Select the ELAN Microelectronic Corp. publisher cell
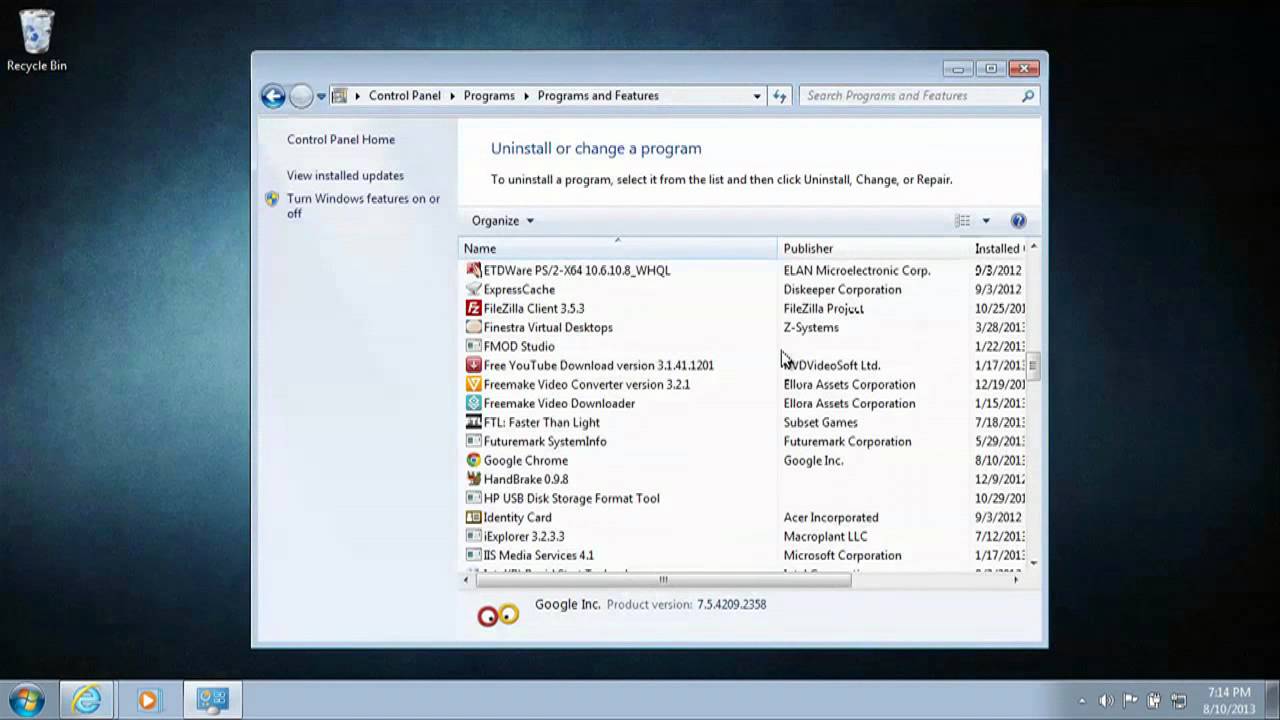 857,270
